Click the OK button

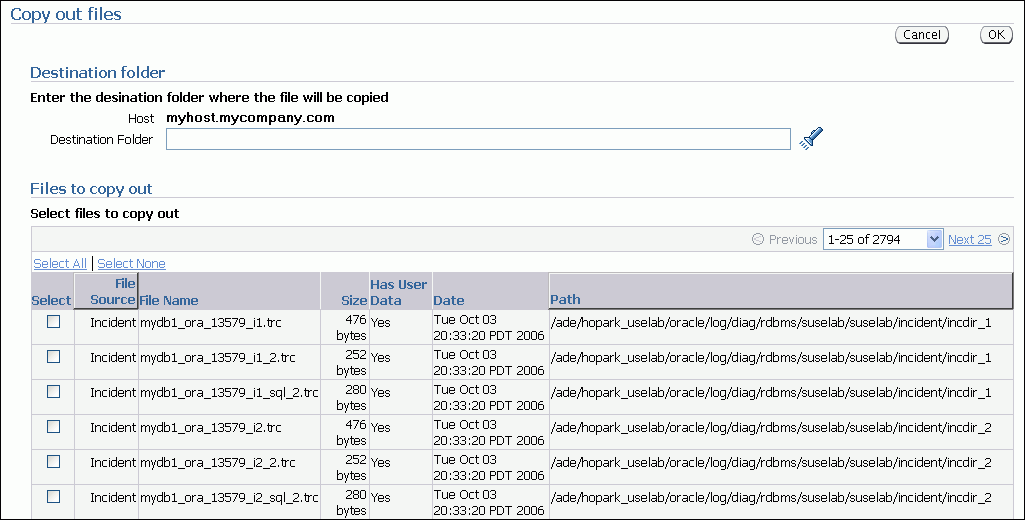pos(996,35)
